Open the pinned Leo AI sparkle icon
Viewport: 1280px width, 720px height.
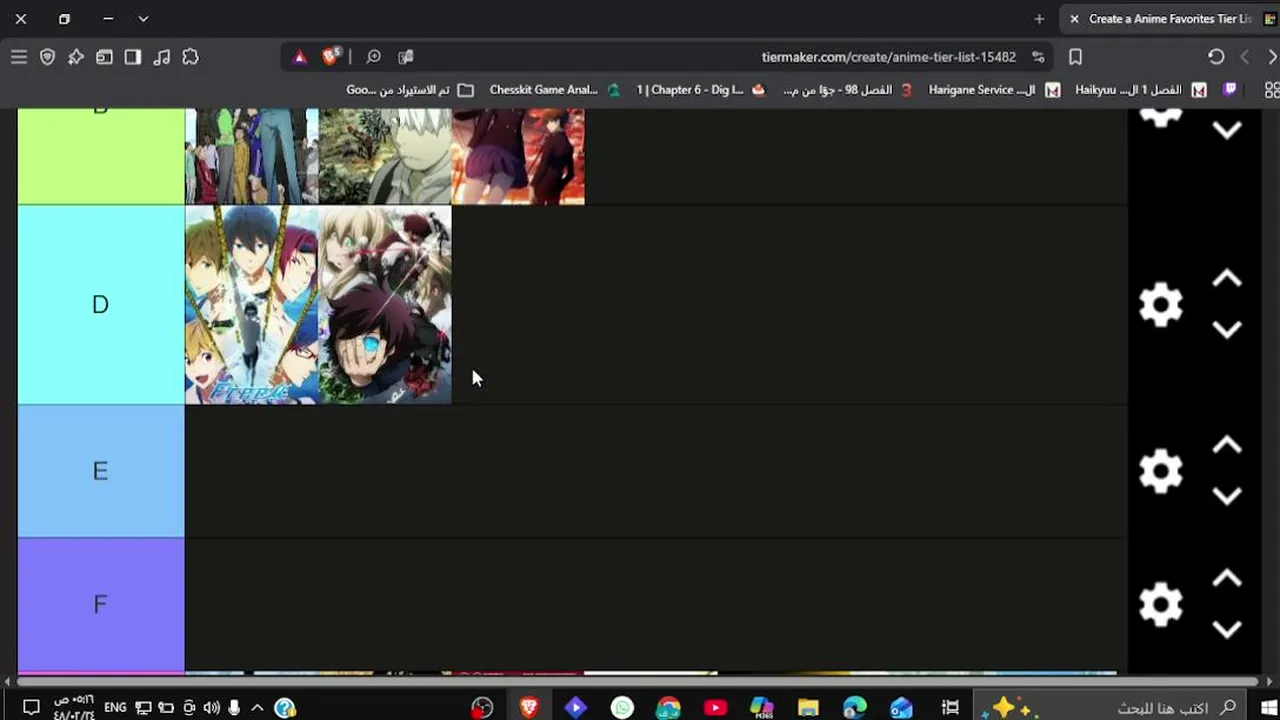(76, 57)
